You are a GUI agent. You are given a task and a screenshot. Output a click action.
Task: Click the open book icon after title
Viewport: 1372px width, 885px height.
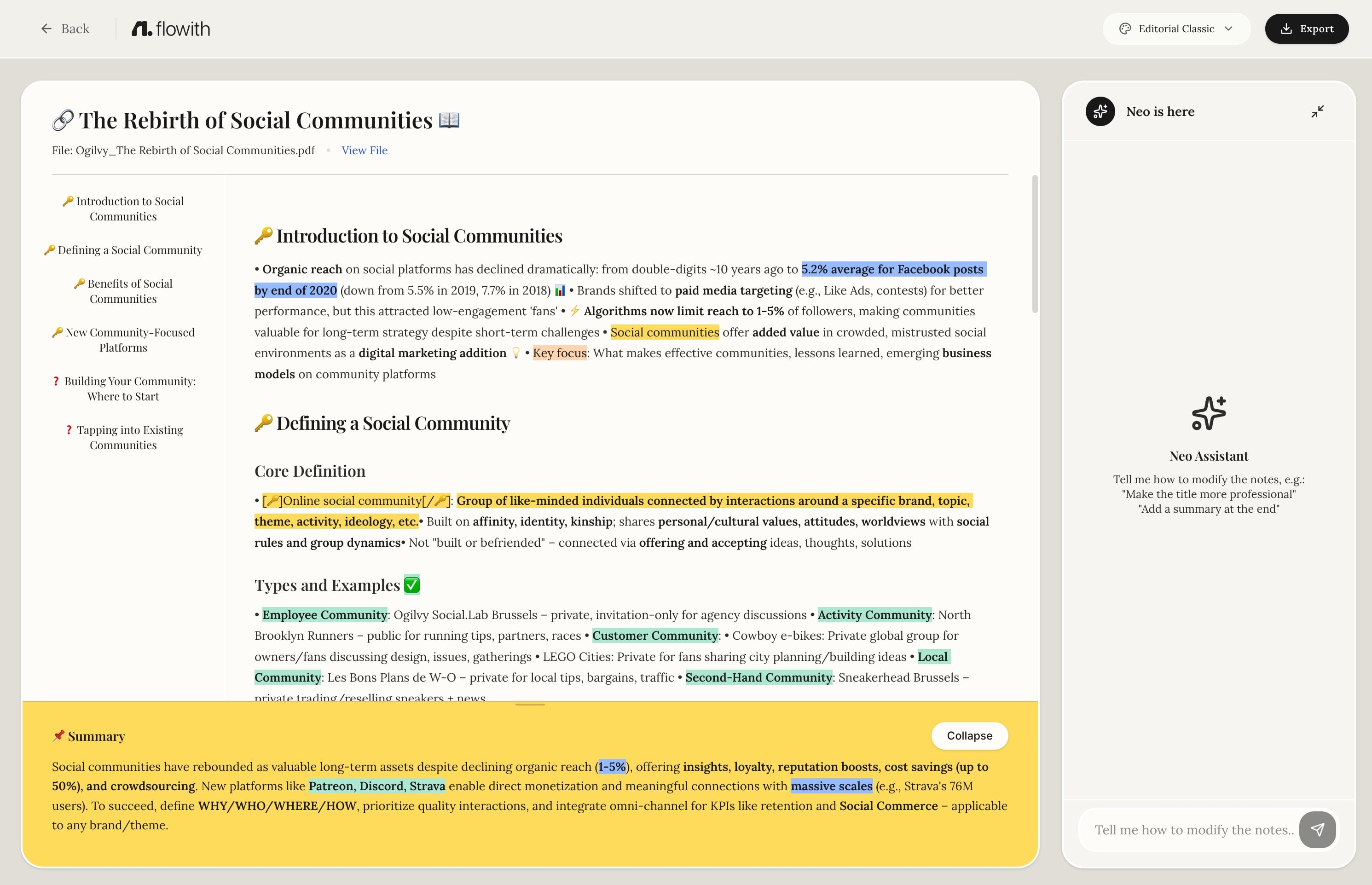tap(449, 120)
